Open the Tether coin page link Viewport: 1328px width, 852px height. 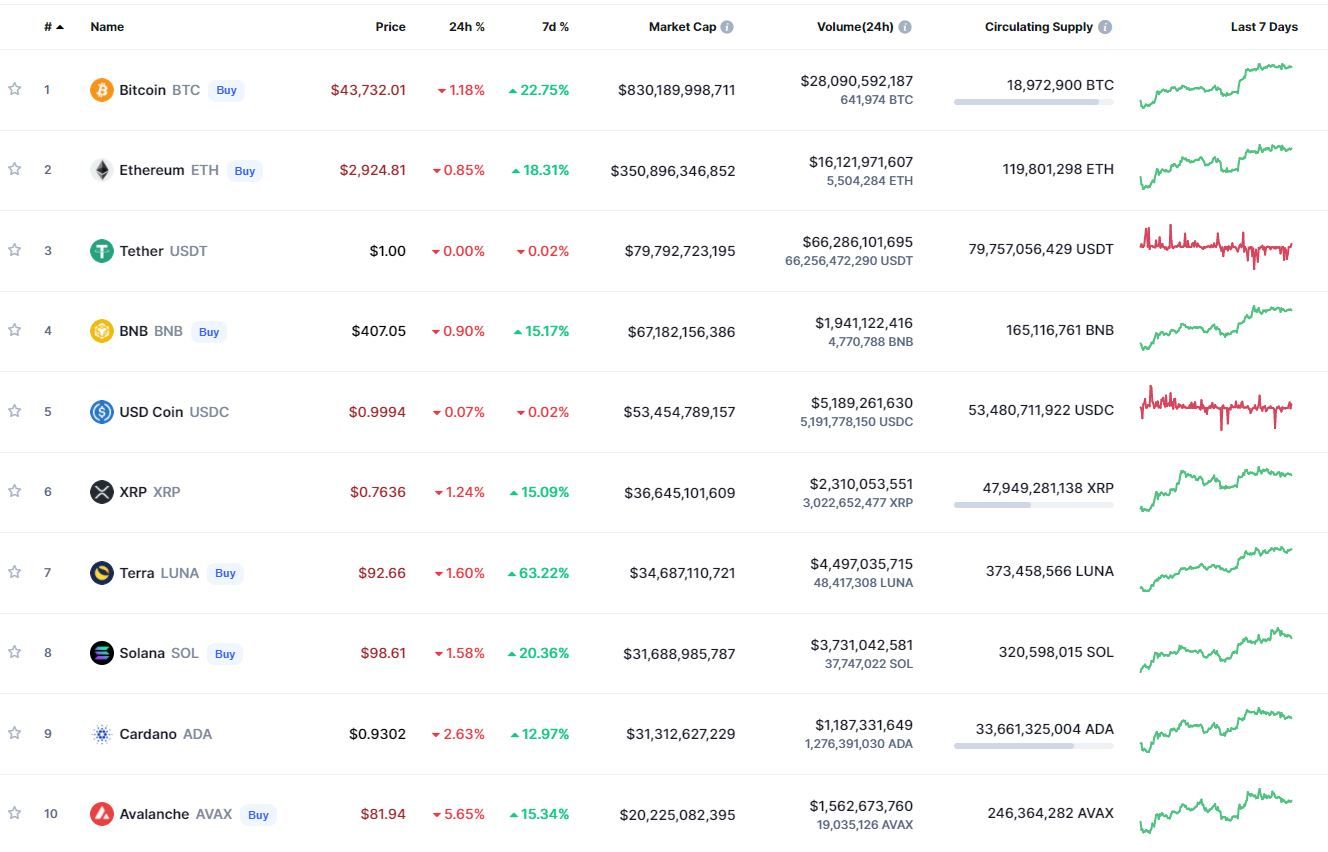pyautogui.click(x=141, y=251)
